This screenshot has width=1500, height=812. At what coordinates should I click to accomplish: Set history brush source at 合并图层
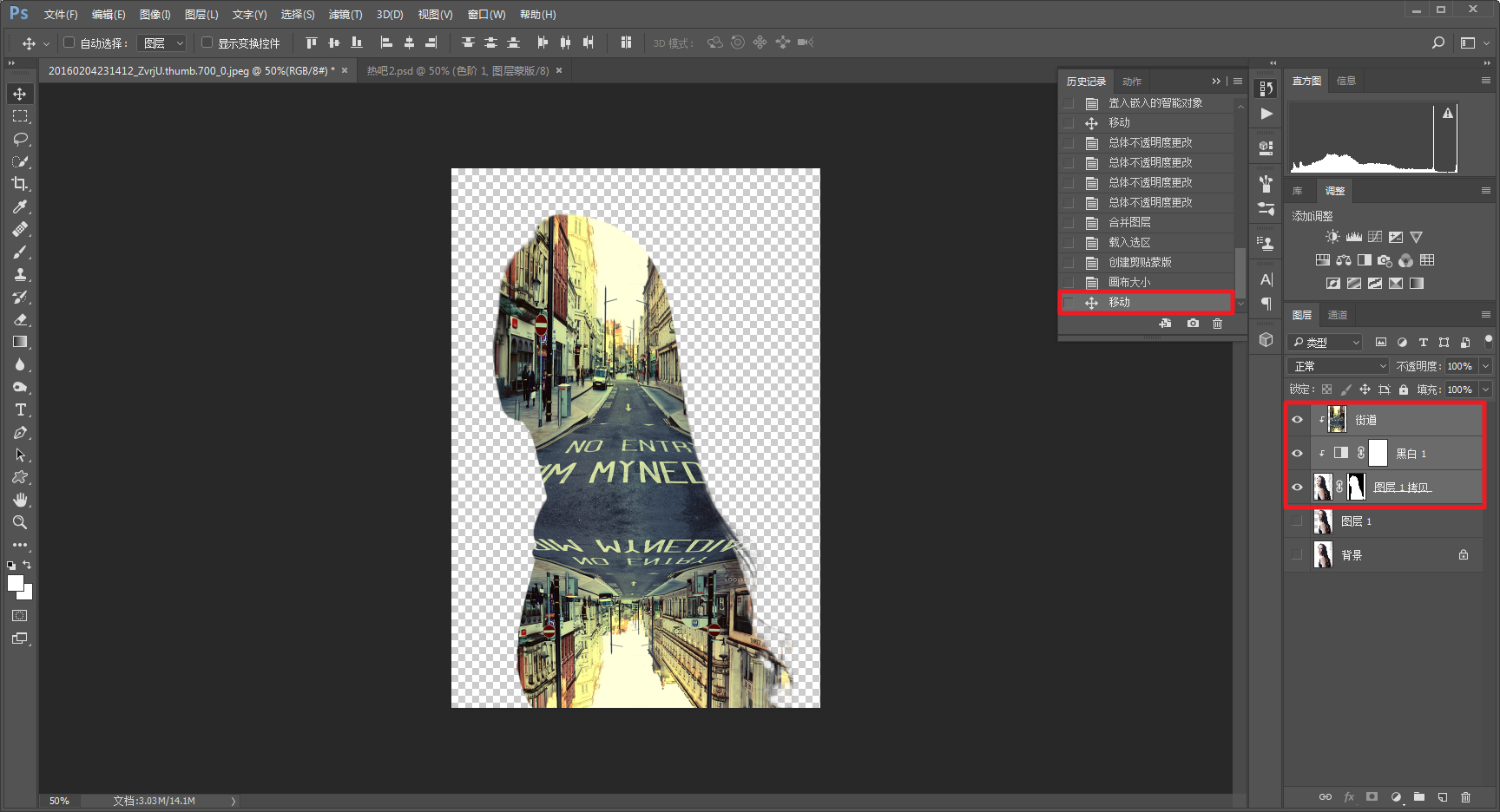click(1069, 223)
